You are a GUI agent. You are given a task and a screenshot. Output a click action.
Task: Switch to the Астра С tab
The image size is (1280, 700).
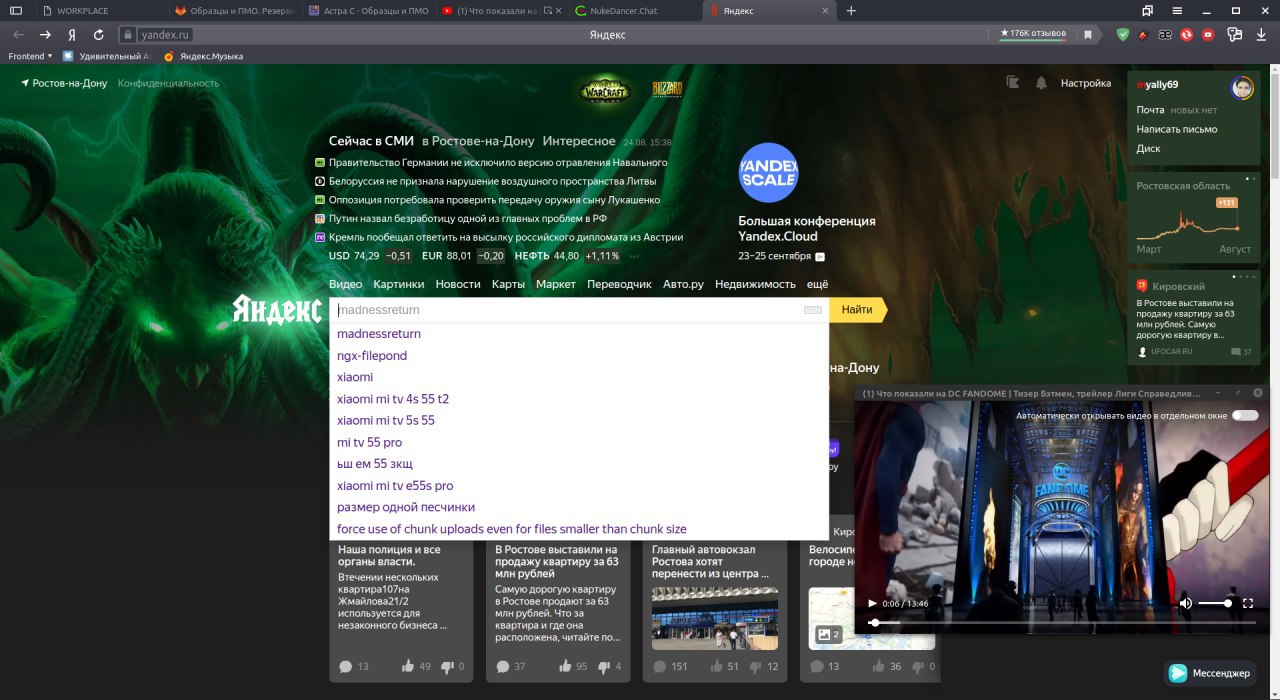point(367,10)
